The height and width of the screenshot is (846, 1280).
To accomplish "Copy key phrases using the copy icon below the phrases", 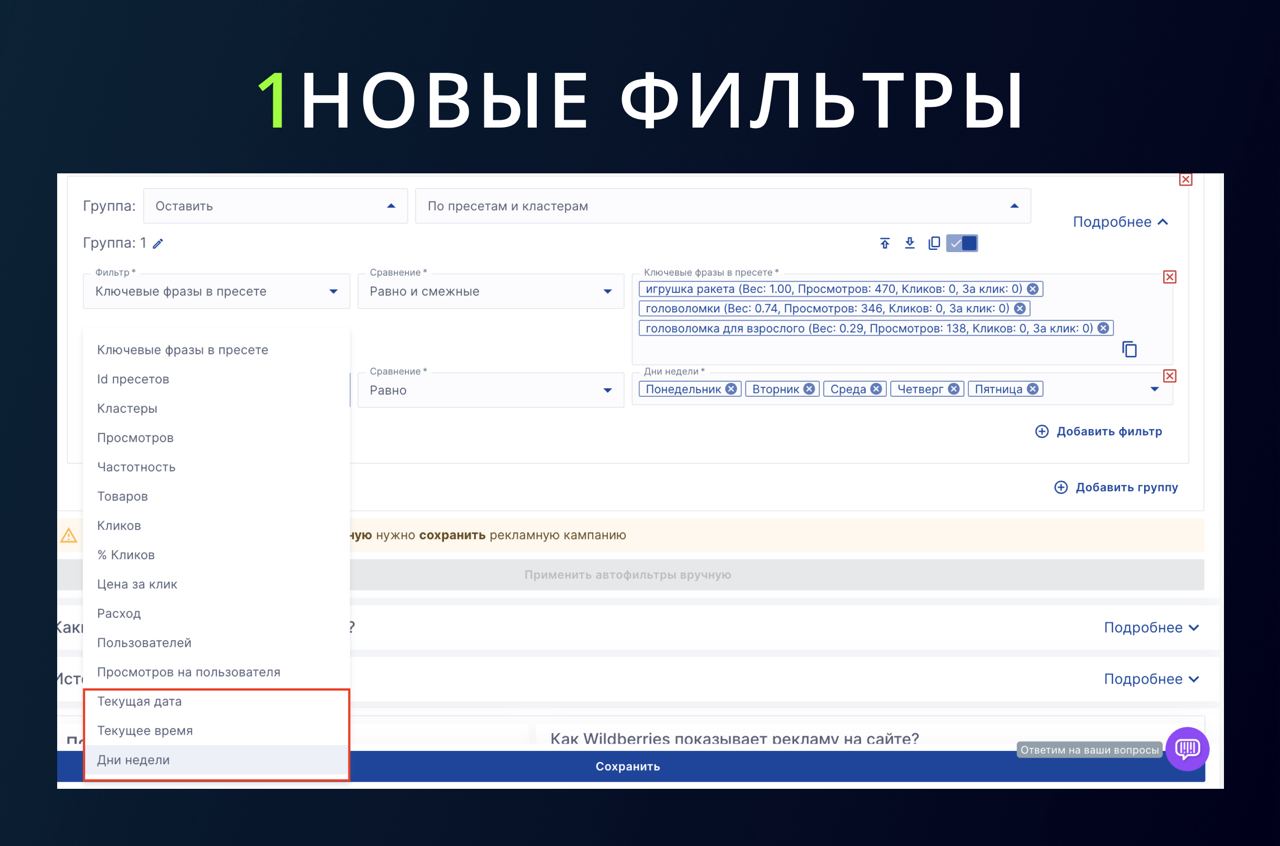I will point(1129,349).
